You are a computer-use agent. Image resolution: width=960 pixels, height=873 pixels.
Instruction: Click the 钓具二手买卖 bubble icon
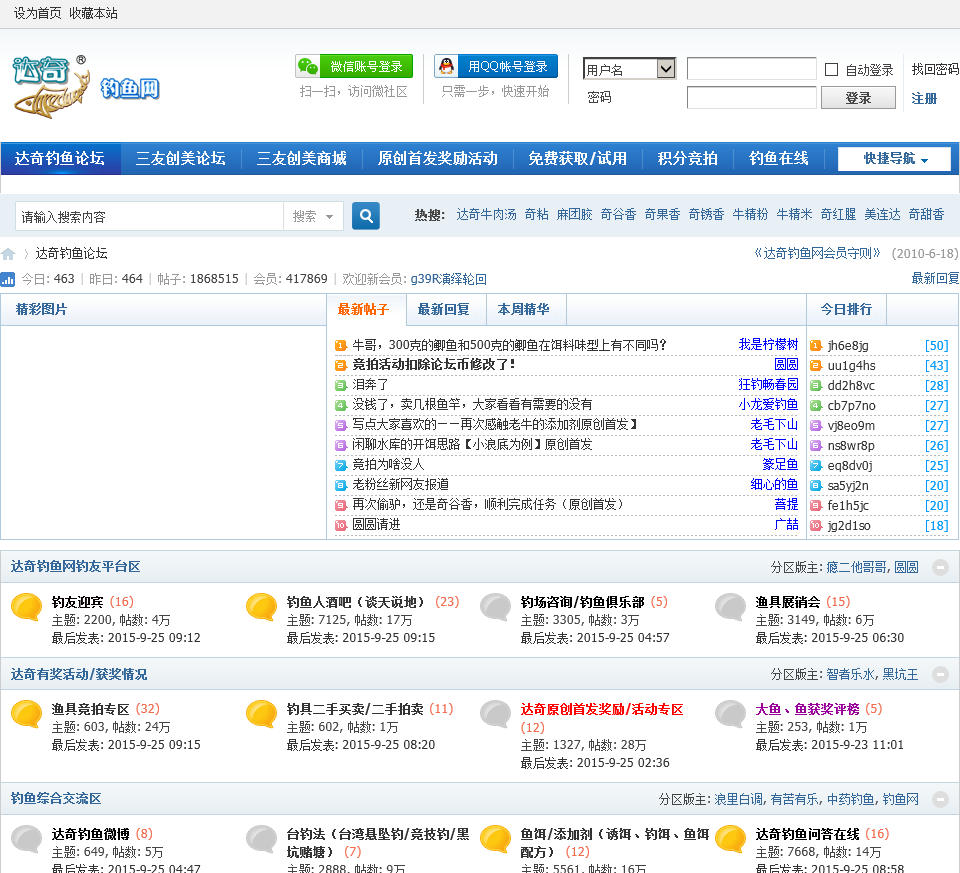click(x=261, y=714)
